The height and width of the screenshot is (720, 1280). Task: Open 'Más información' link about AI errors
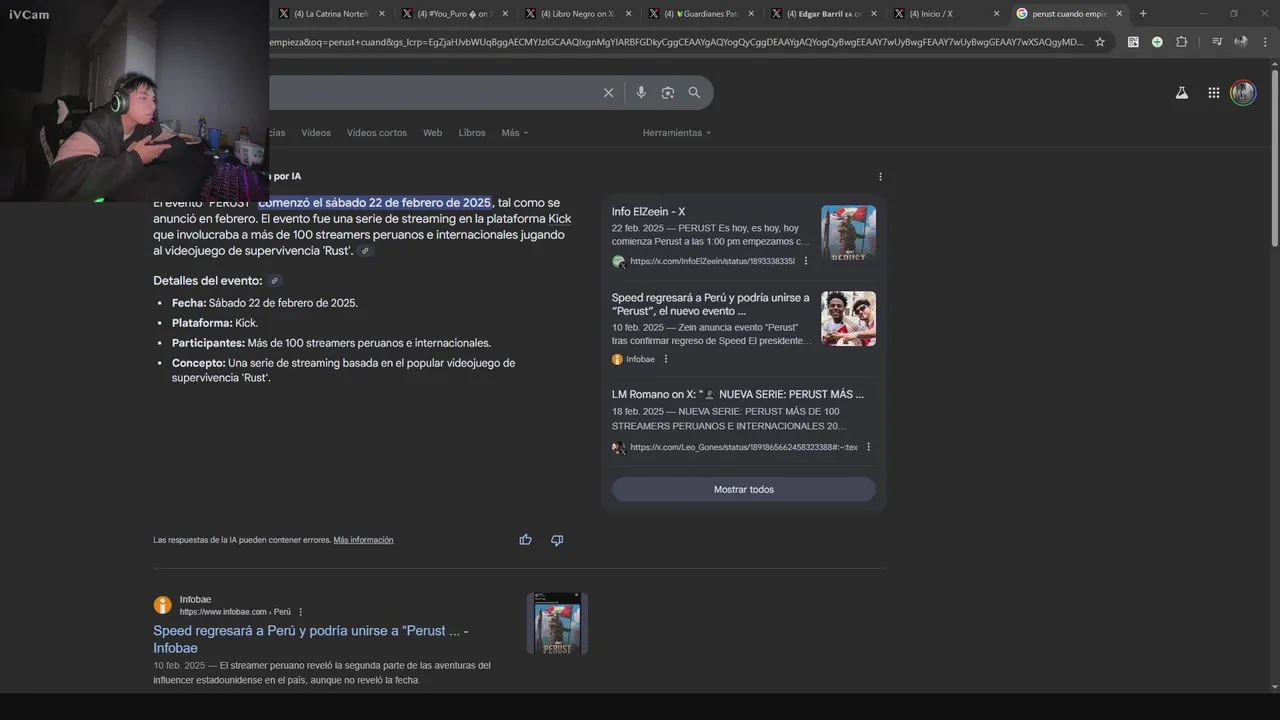point(363,540)
